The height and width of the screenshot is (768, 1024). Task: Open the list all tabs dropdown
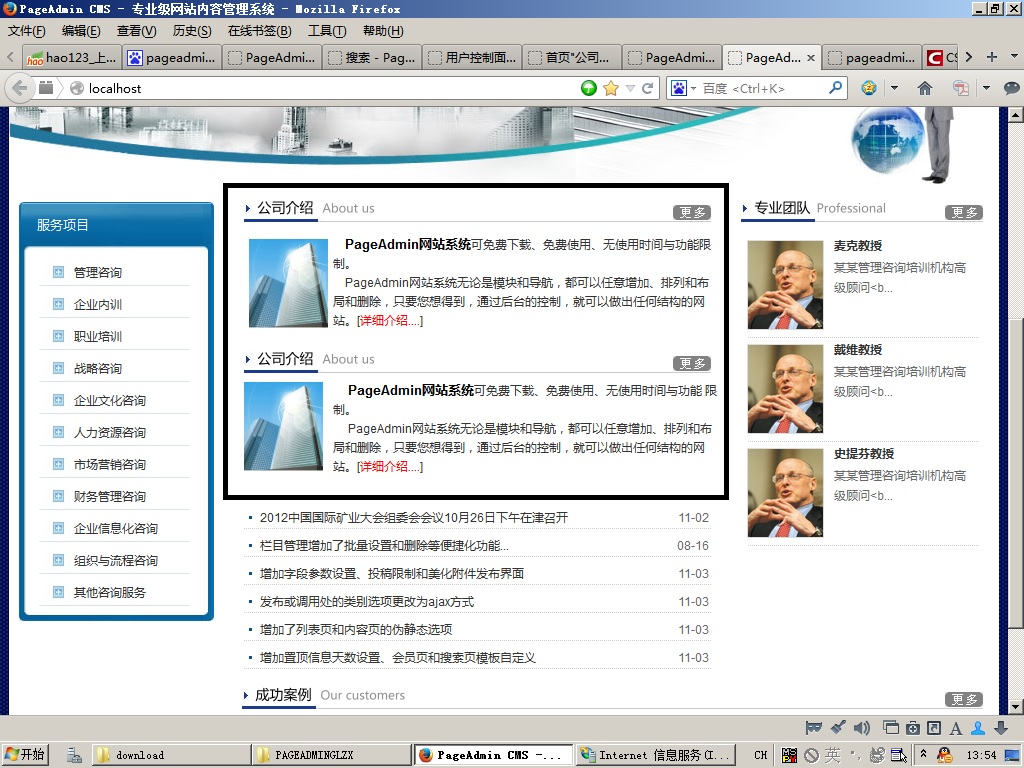pyautogui.click(x=1014, y=57)
